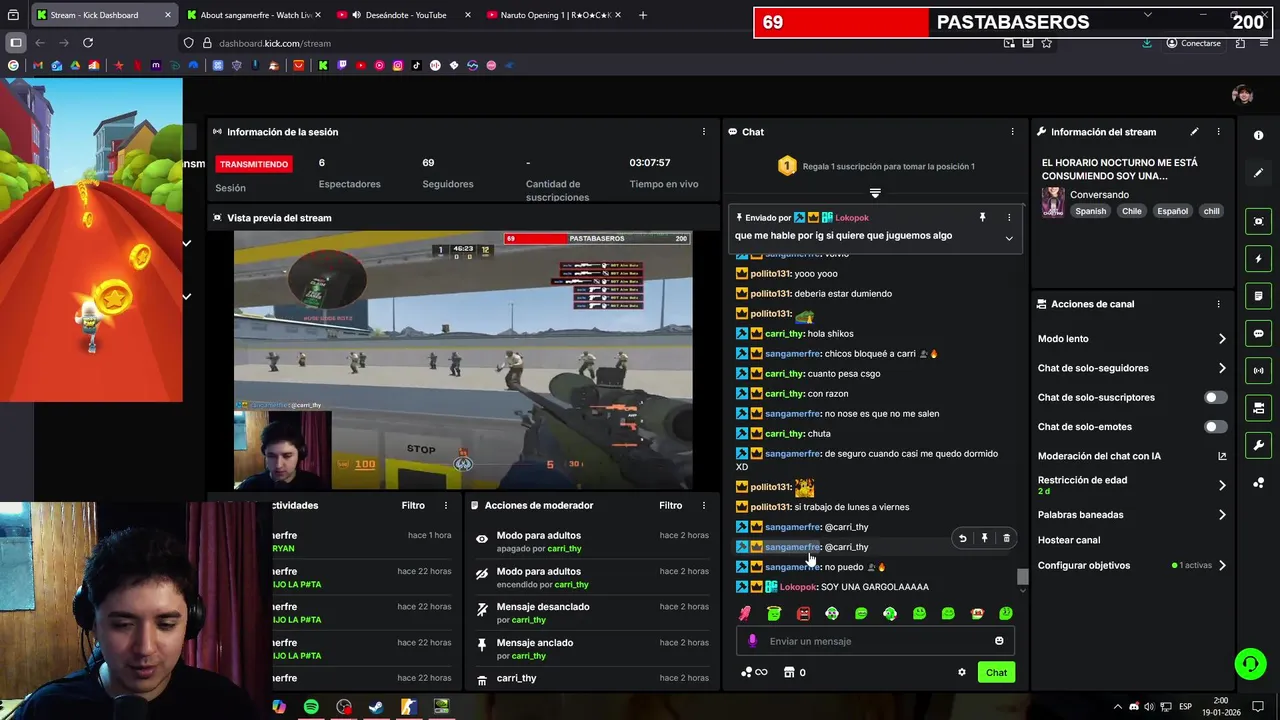
Task: Open the green support headset button
Action: pos(1249,663)
